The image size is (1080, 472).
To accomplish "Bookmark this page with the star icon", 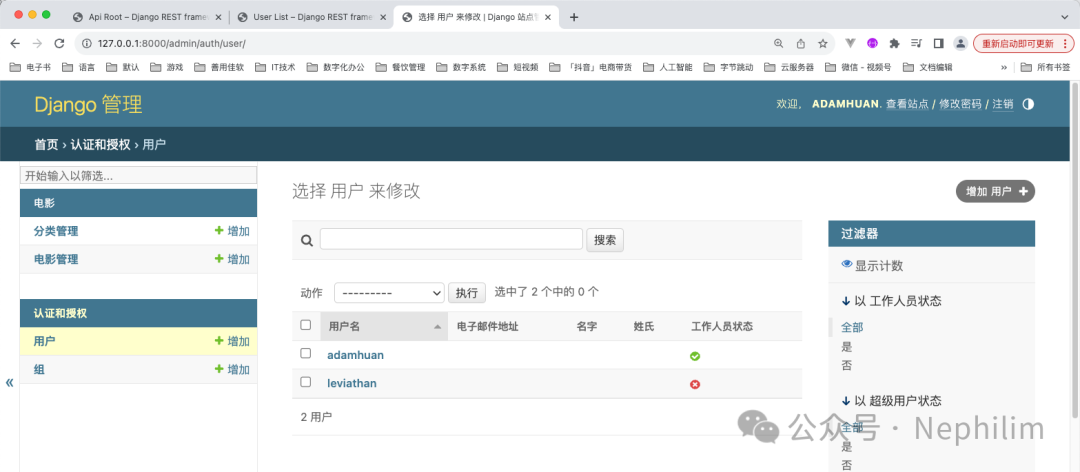I will tap(822, 43).
